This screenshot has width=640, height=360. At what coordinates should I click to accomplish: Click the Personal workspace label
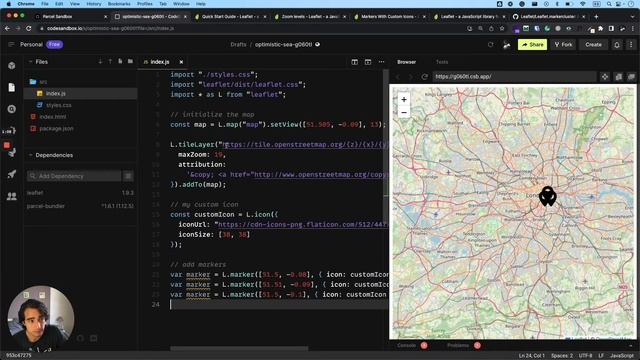point(31,44)
